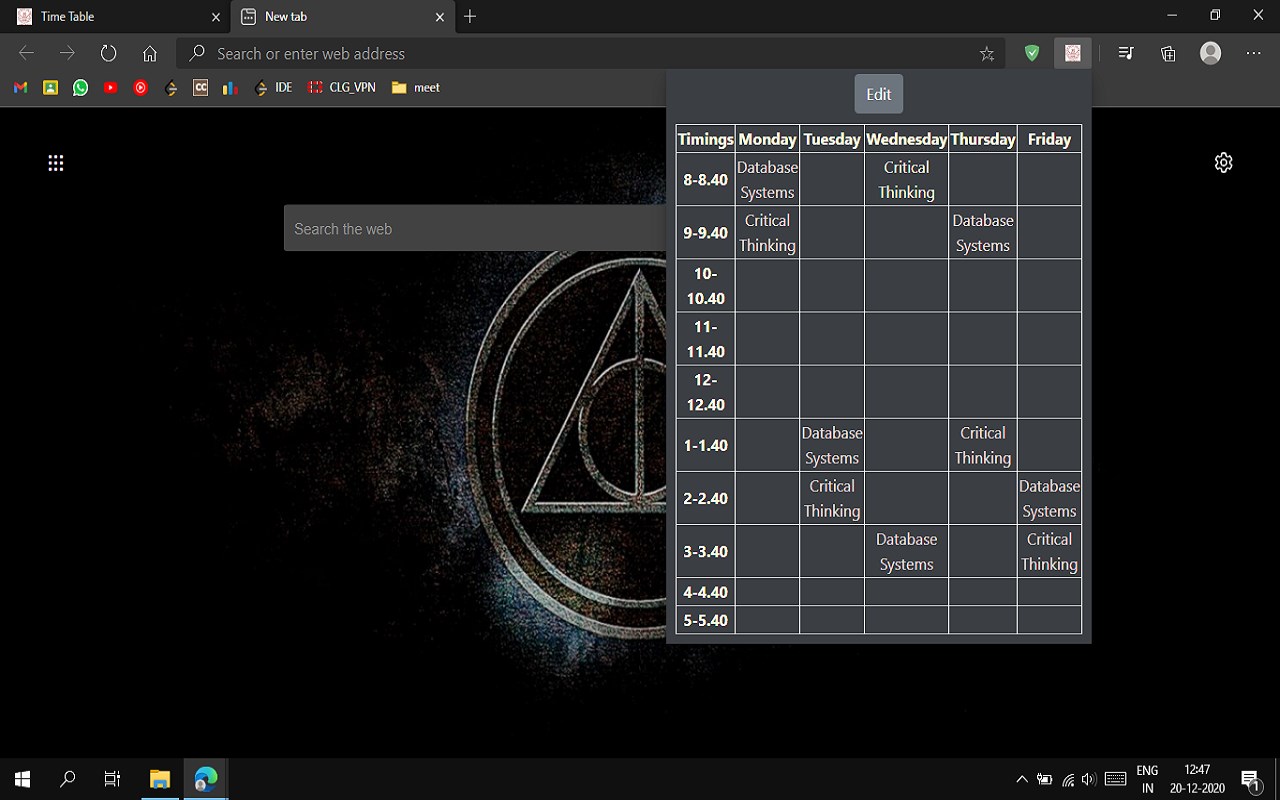Image resolution: width=1280 pixels, height=800 pixels.
Task: Open the CC CodeChef bookmark icon
Action: coord(200,88)
